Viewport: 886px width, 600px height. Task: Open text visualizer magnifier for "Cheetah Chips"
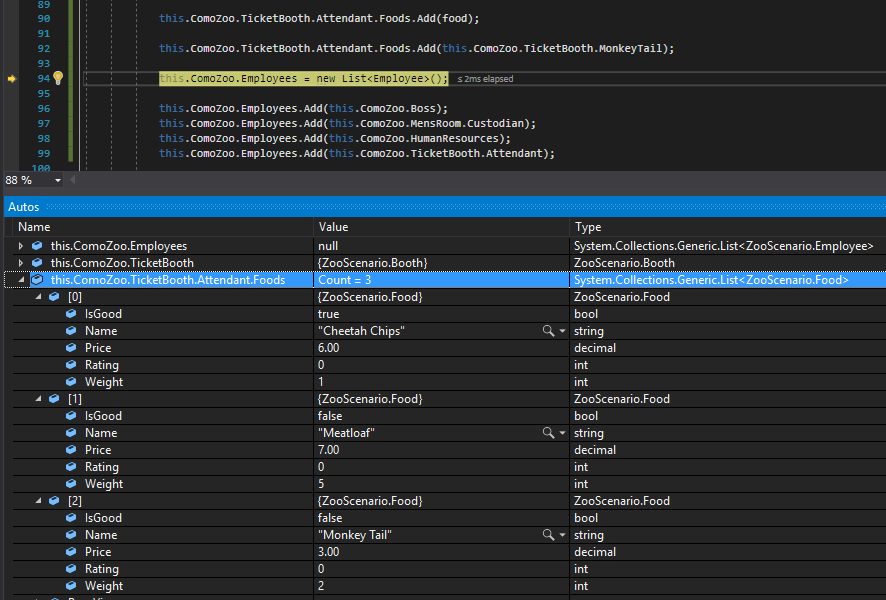pos(548,331)
